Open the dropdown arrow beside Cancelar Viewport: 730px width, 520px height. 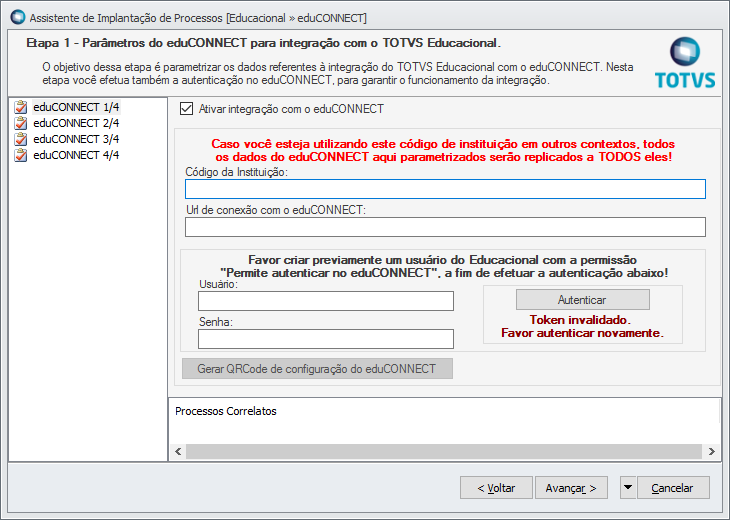click(x=627, y=488)
